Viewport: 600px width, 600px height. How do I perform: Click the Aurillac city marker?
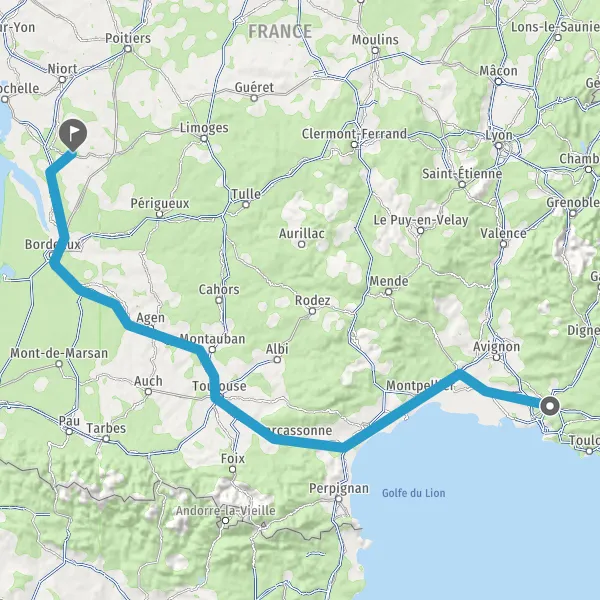[x=302, y=244]
